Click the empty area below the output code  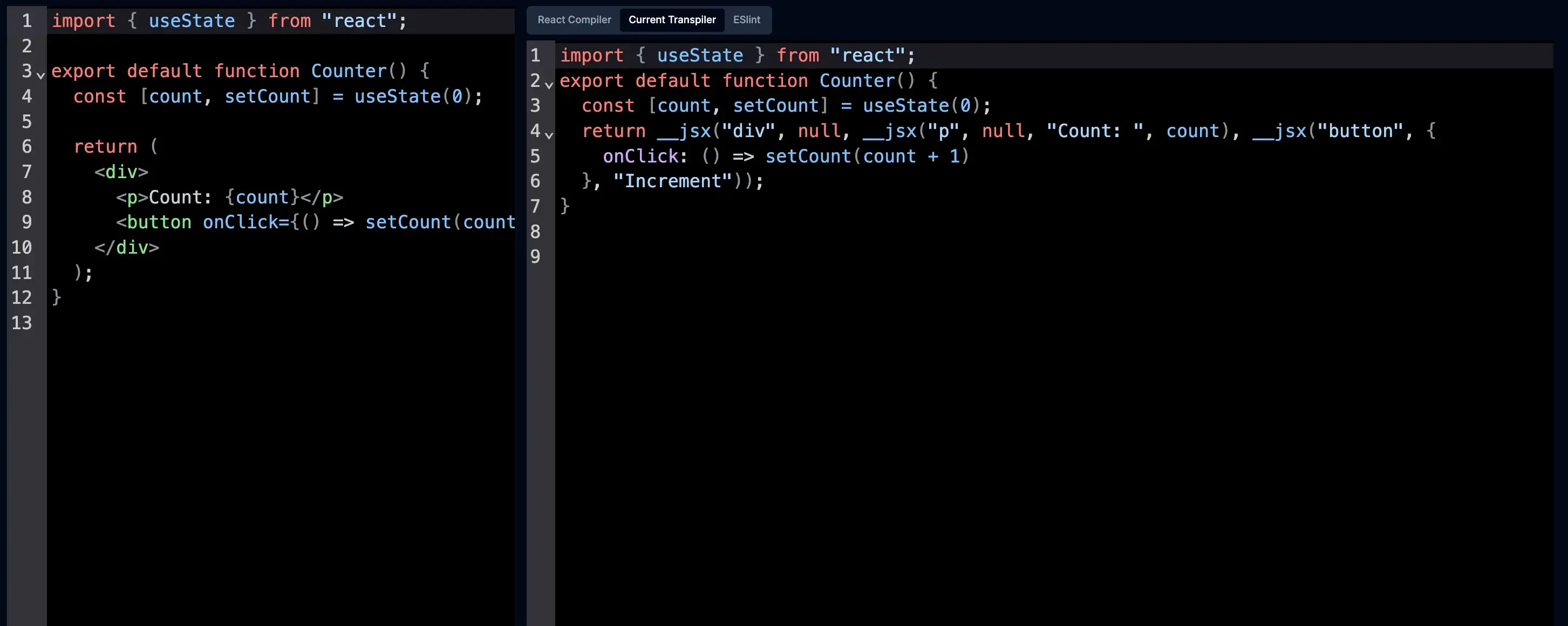coord(1035,426)
